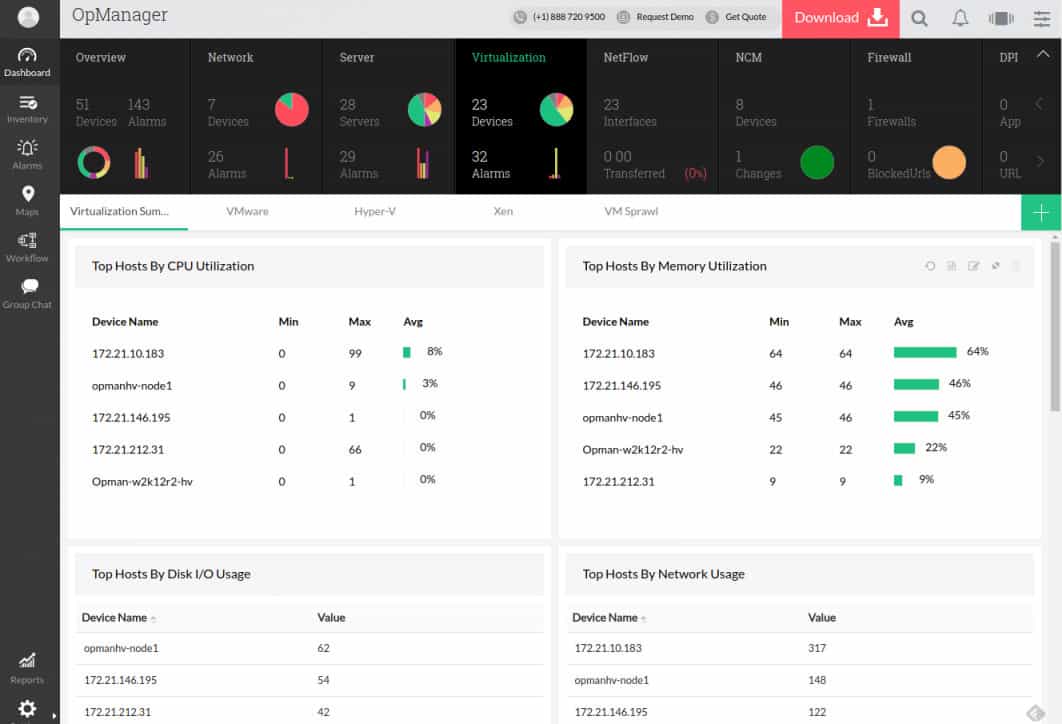Click the Top Hosts By Network Usage title

click(664, 574)
